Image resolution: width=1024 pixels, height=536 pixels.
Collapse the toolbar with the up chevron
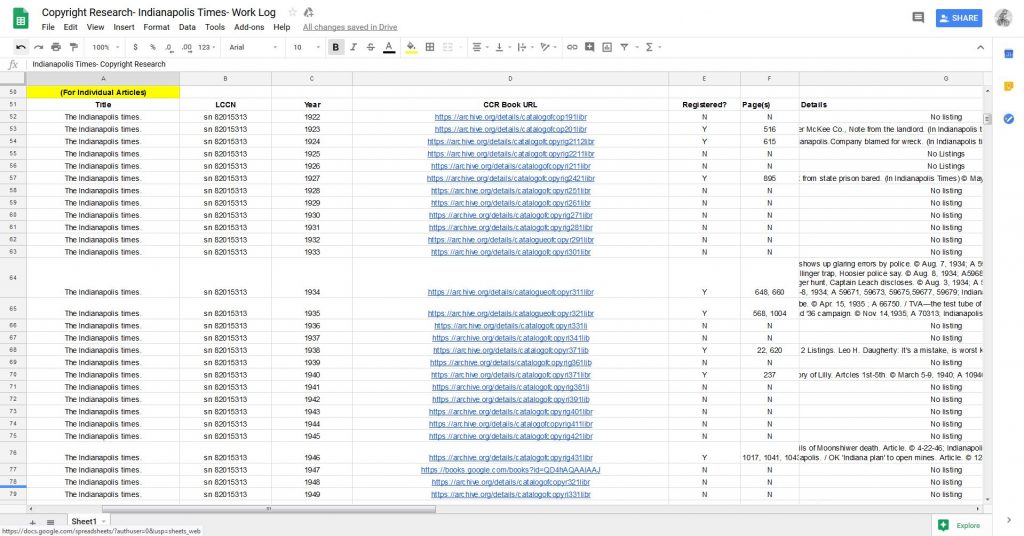coord(980,47)
